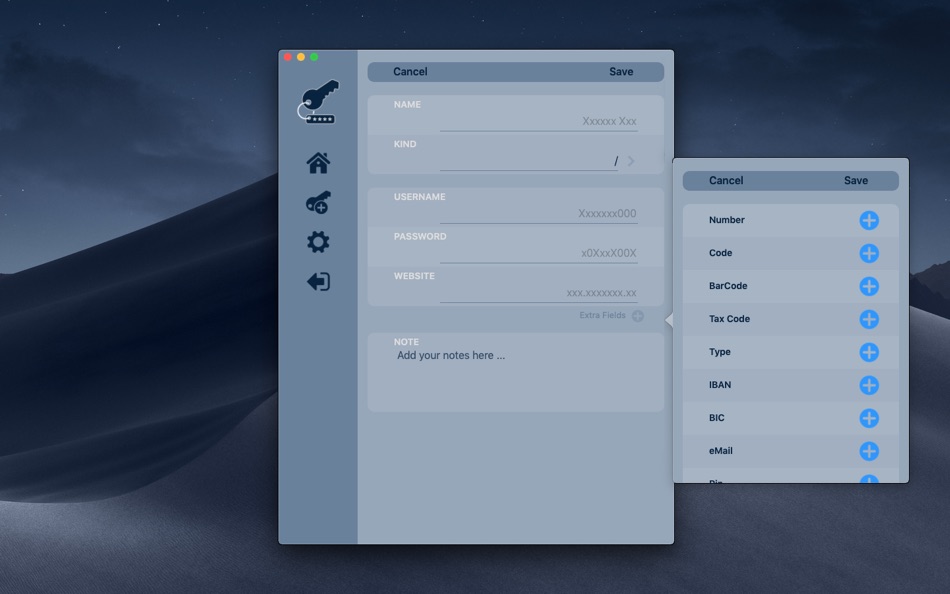Viewport: 950px width, 594px height.
Task: Maximize the window with green button
Action: click(314, 57)
